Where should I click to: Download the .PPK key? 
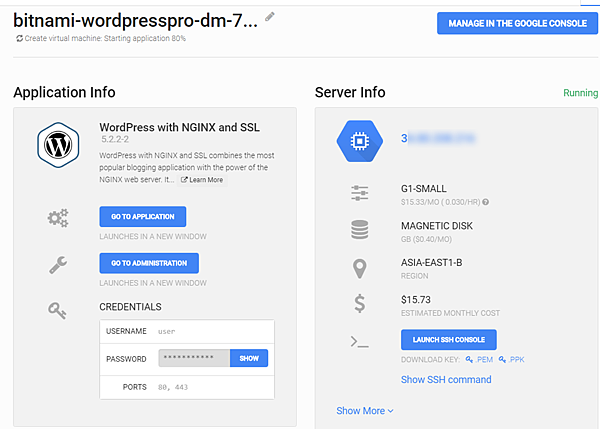[x=512, y=359]
